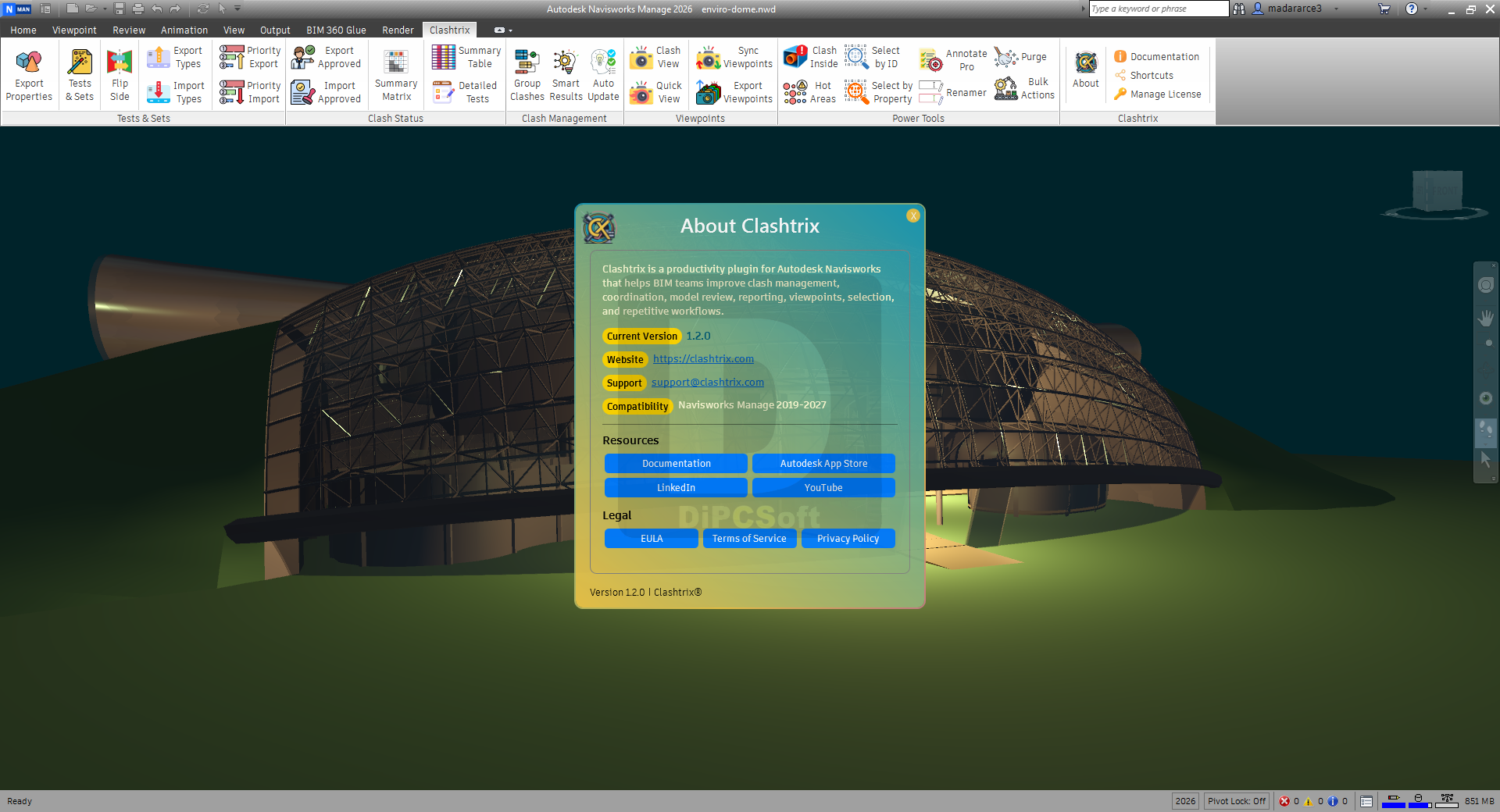Click the Autodesk App Store cart icon
Image resolution: width=1500 pixels, height=812 pixels.
tap(1384, 9)
